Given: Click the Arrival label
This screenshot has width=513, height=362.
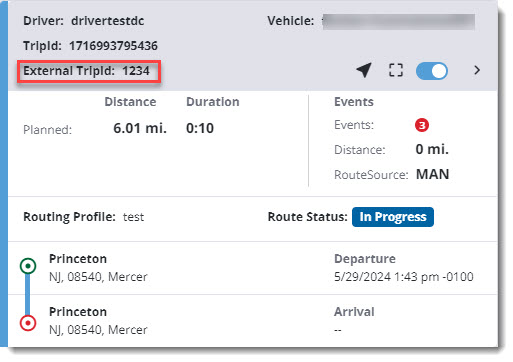Looking at the screenshot, I should point(354,312).
